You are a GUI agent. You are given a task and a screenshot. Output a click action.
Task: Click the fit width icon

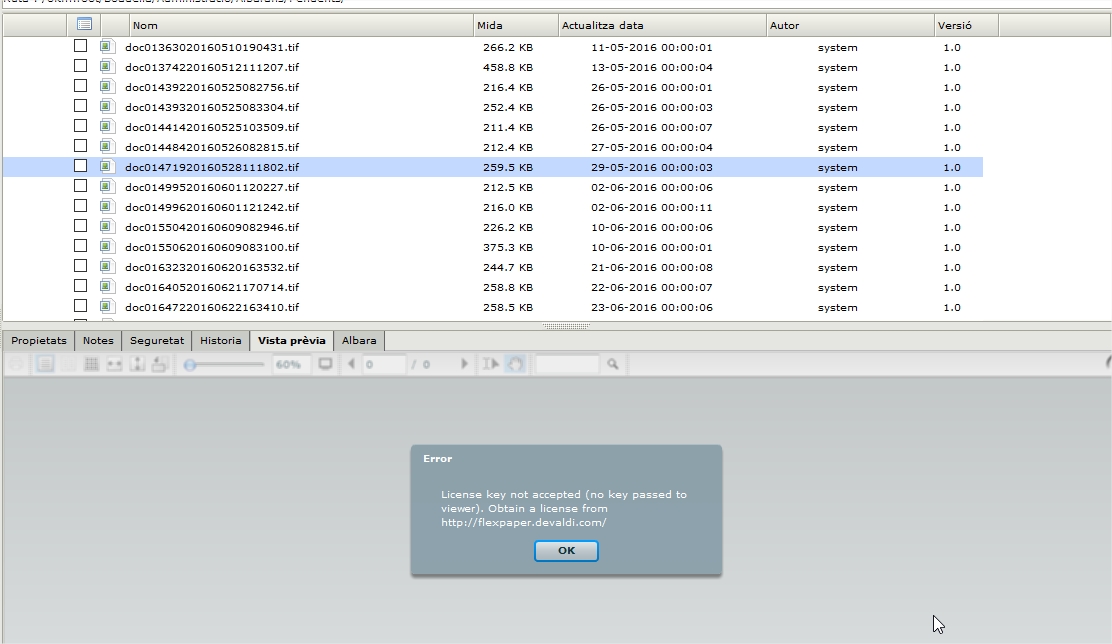click(x=114, y=365)
